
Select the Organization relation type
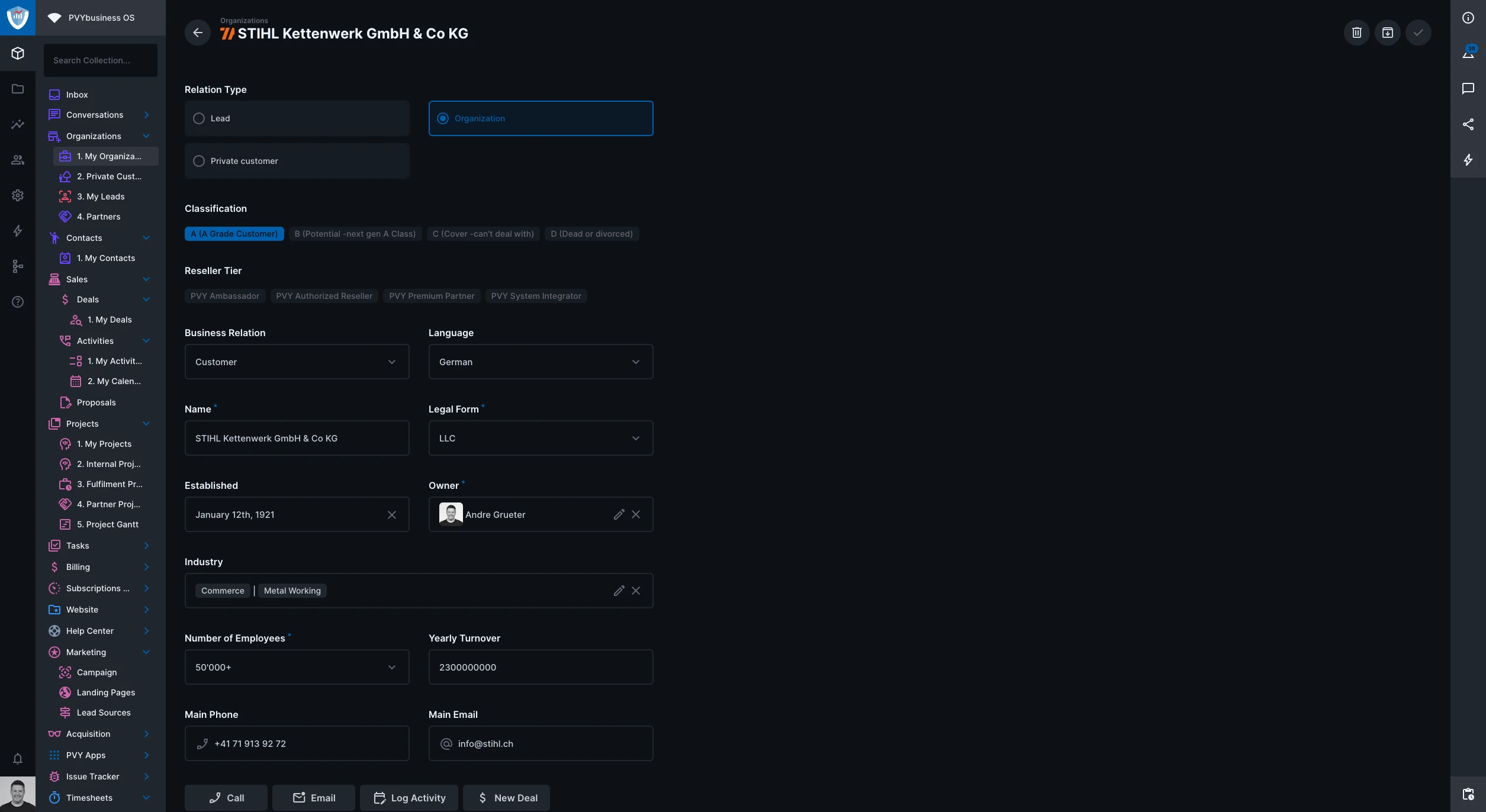[x=541, y=118]
